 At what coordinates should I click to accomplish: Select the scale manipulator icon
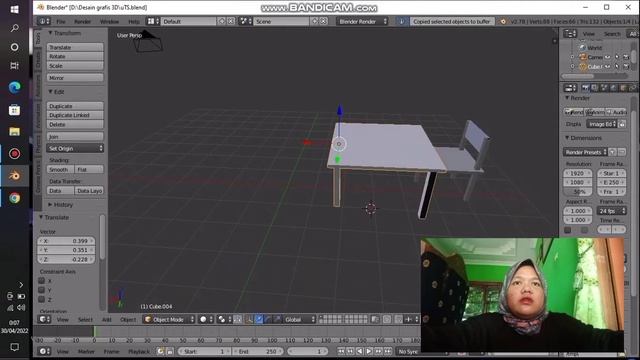pyautogui.click(x=277, y=319)
